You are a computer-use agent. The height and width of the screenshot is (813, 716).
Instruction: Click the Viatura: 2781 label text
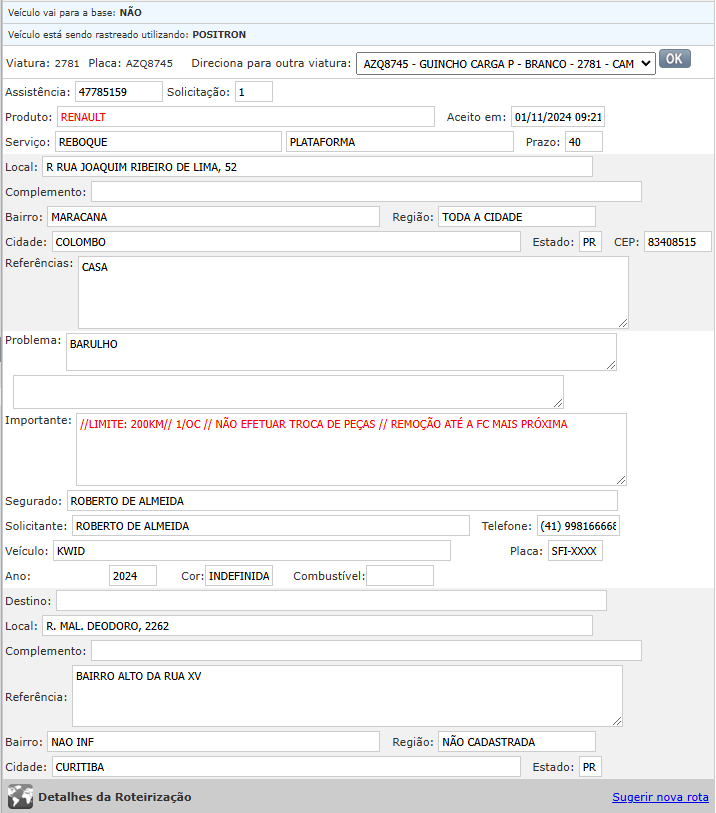(x=43, y=63)
